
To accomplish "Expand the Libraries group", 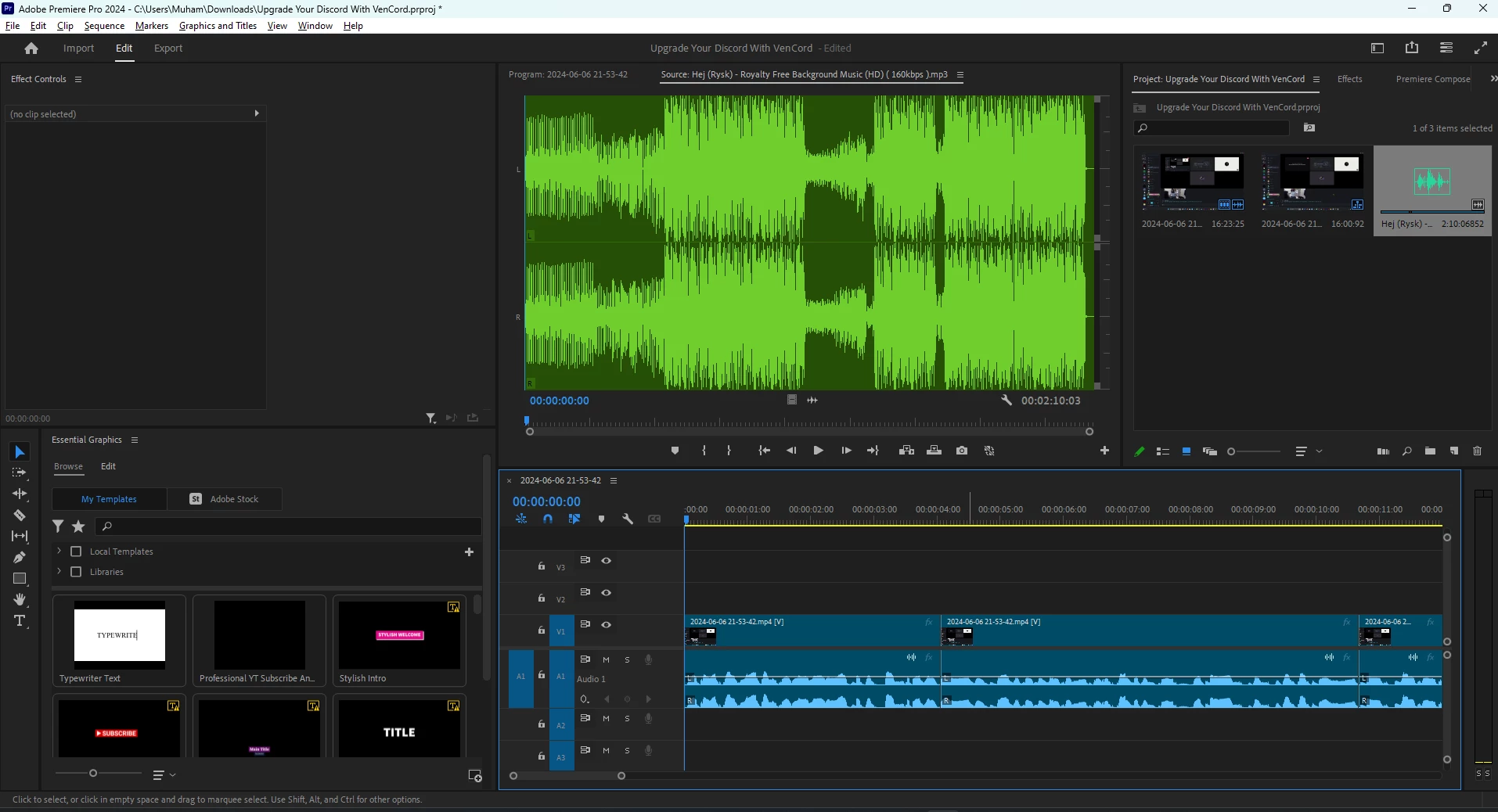I will pos(59,572).
